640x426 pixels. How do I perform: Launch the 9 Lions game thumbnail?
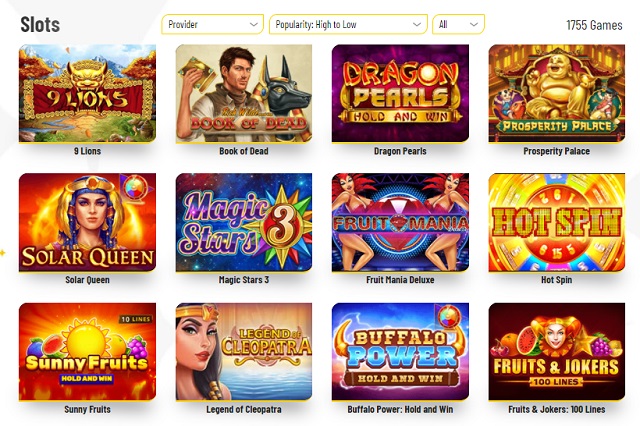87,93
